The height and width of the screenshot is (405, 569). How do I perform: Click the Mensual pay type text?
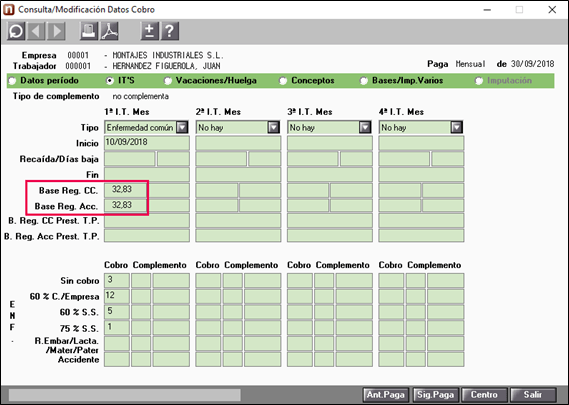coord(470,64)
